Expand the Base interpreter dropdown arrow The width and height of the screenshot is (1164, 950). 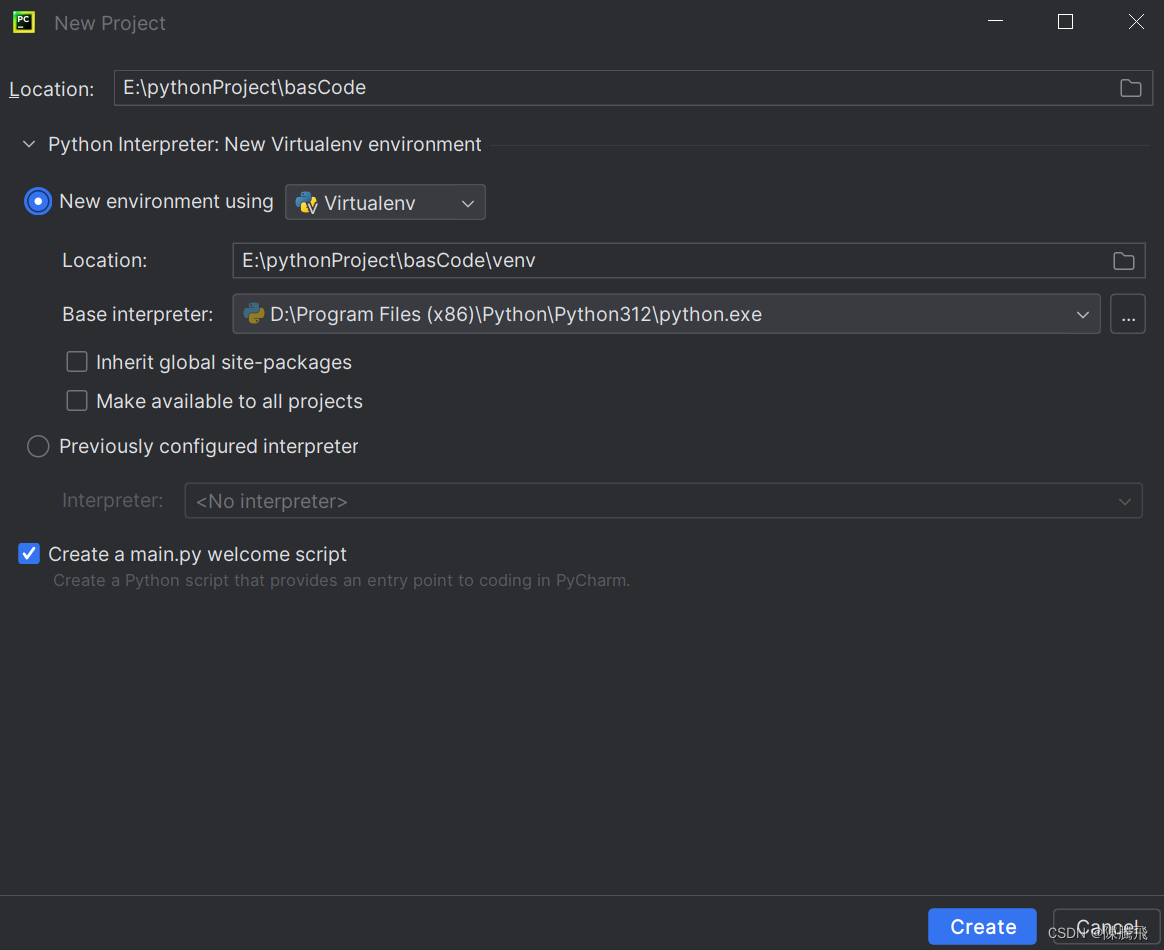point(1082,315)
